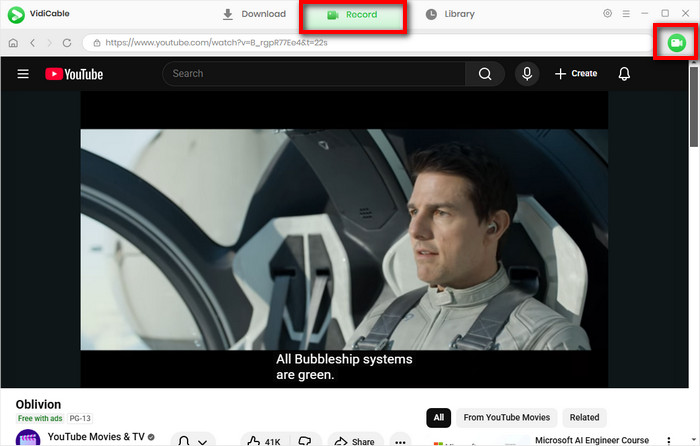Search with voice microphone icon

[527, 74]
